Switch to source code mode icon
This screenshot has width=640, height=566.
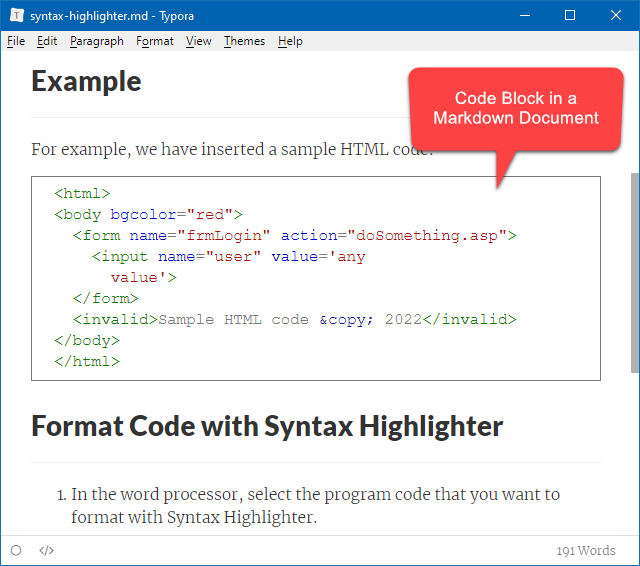coord(47,550)
